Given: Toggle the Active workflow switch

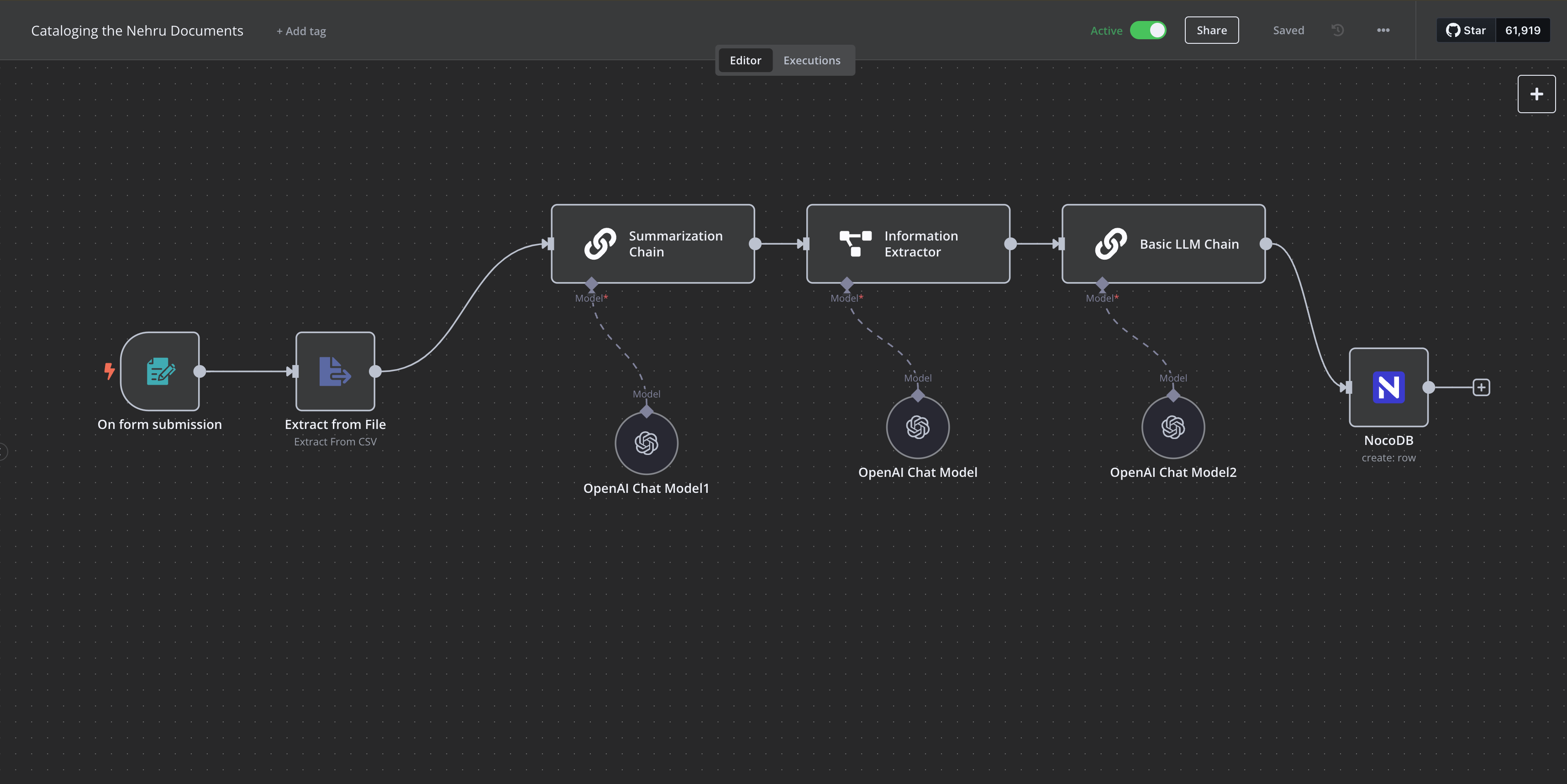Looking at the screenshot, I should pyautogui.click(x=1148, y=31).
